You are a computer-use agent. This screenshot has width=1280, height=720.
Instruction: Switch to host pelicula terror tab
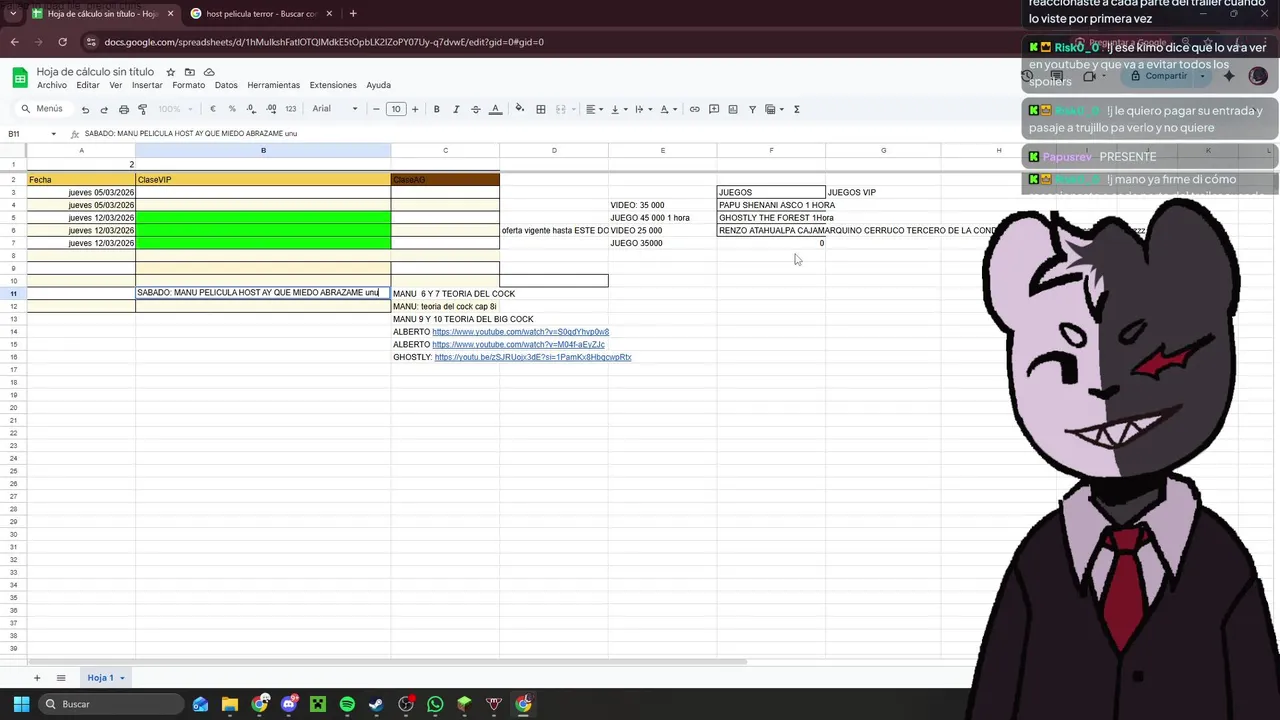pos(260,14)
